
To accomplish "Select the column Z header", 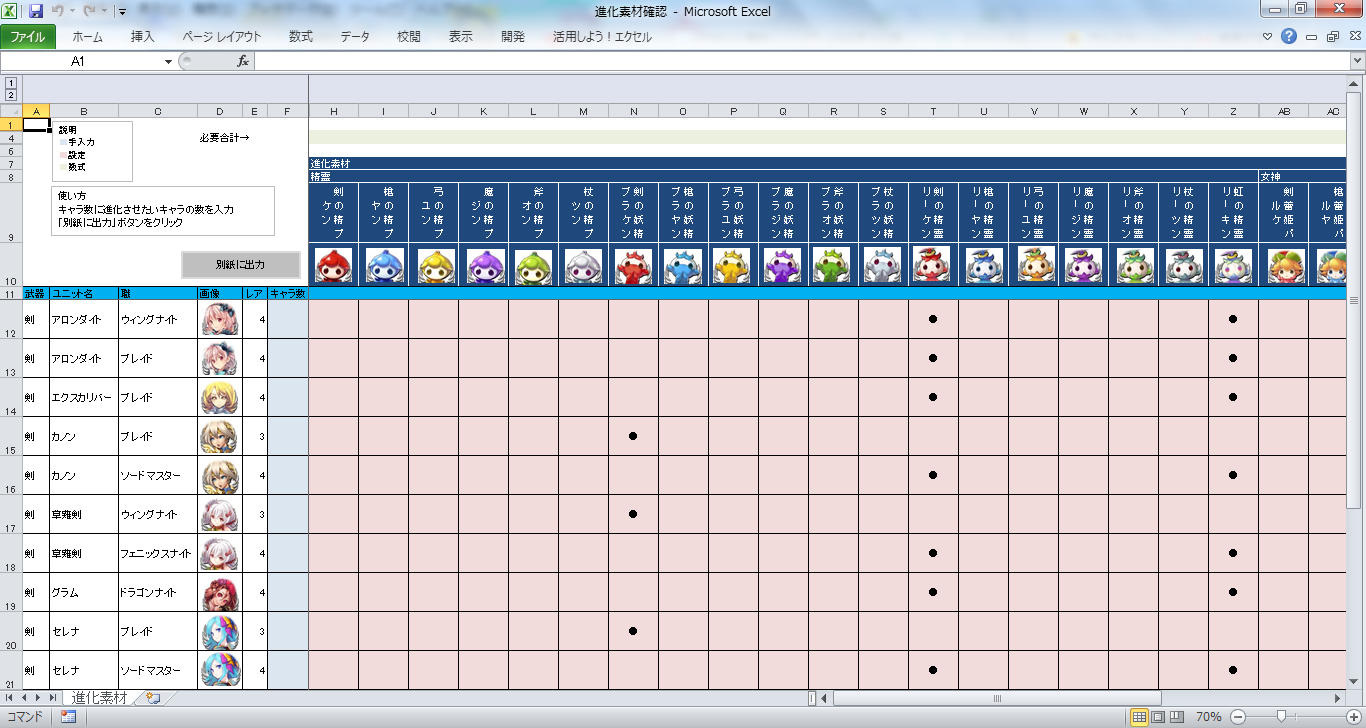I will 1233,111.
